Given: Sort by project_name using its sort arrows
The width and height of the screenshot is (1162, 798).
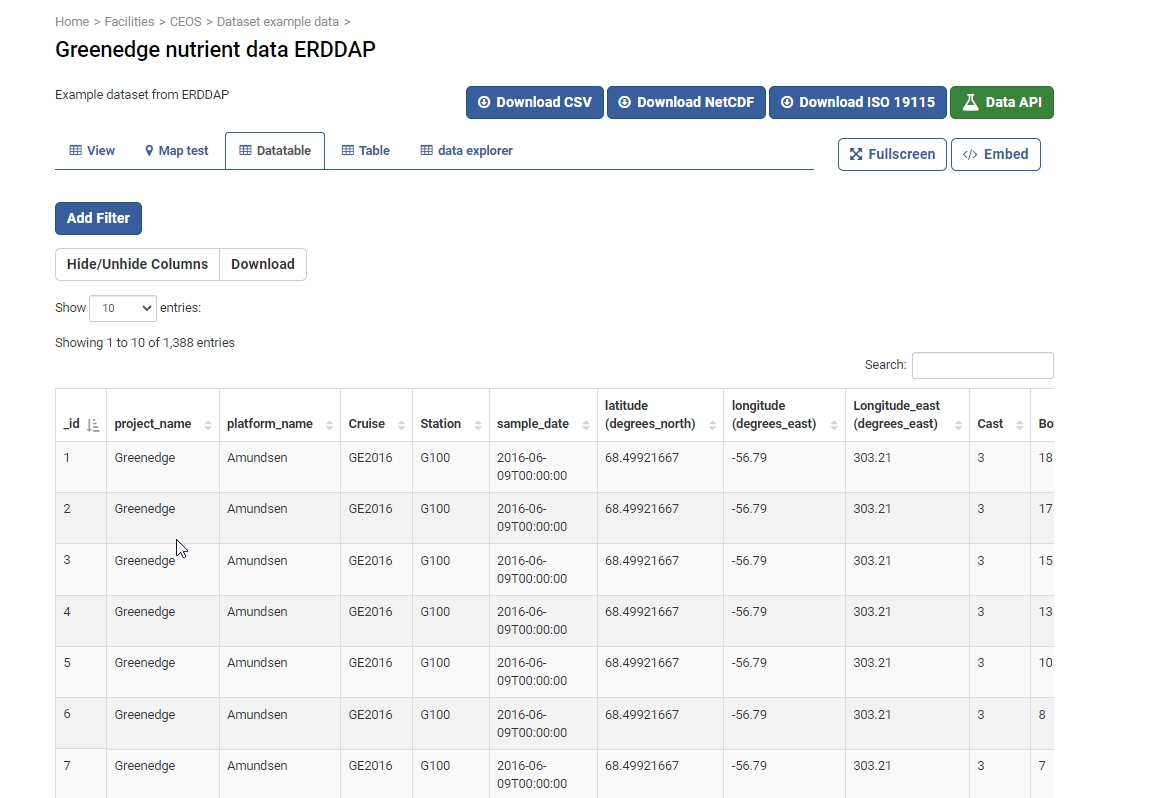Looking at the screenshot, I should point(208,425).
